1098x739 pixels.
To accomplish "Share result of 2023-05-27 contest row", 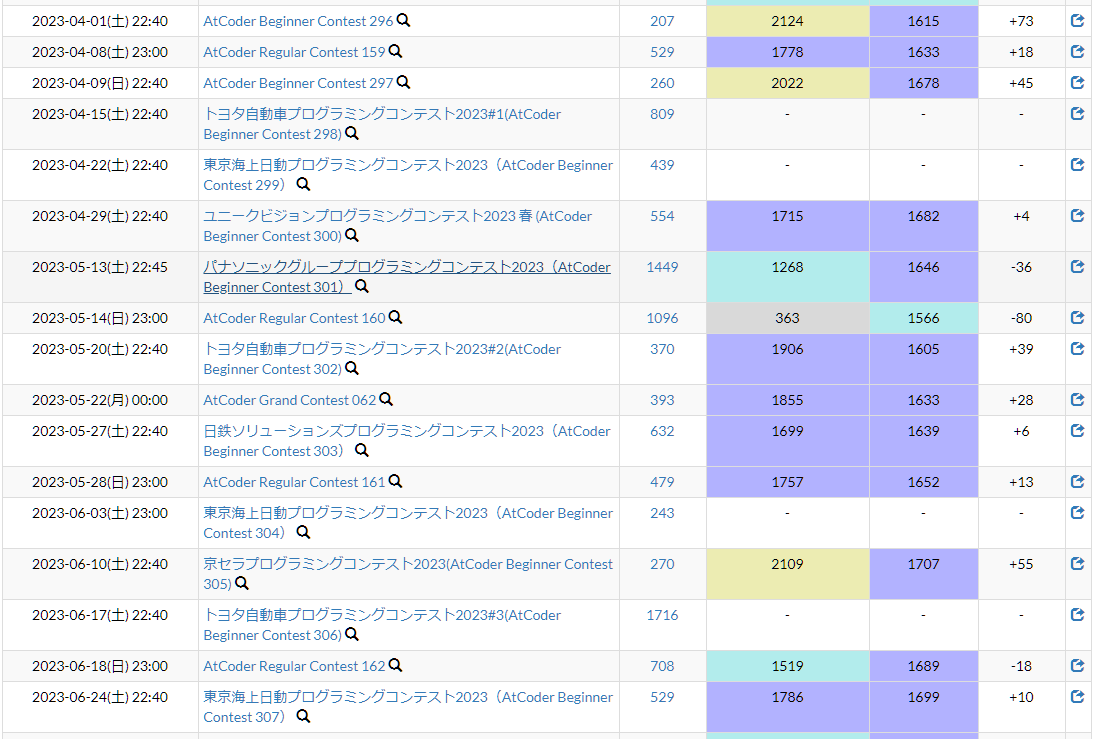I will tap(1078, 431).
